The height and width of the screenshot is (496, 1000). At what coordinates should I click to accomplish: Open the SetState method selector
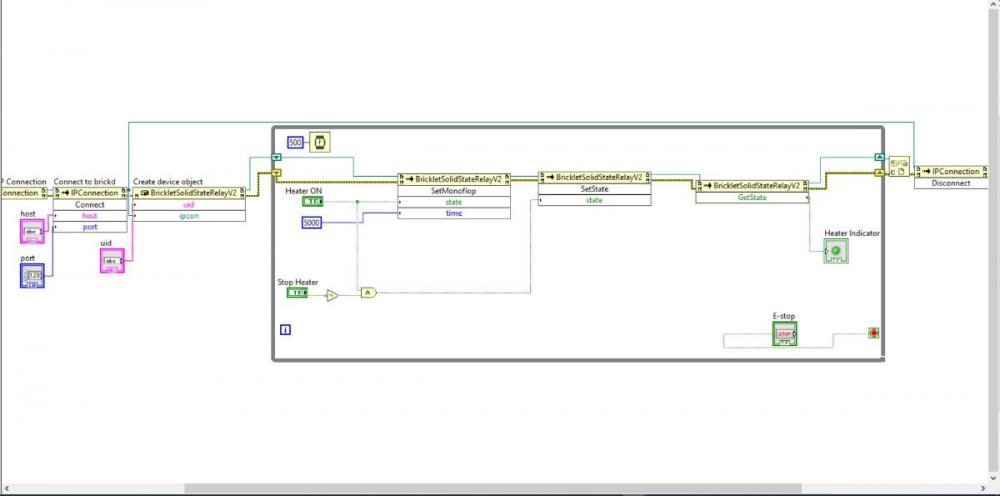pyautogui.click(x=594, y=188)
